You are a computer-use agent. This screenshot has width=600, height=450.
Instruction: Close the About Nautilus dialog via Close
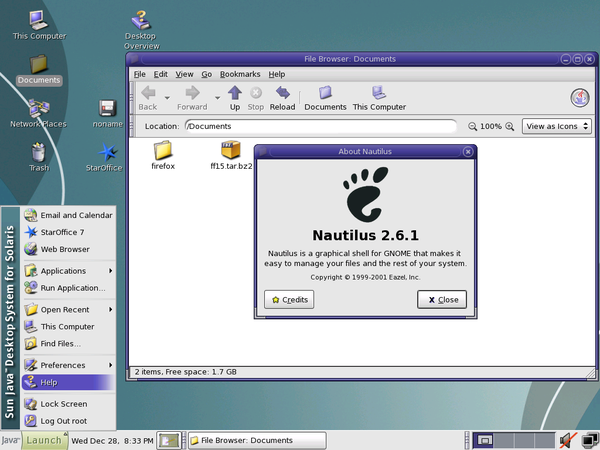pyautogui.click(x=442, y=300)
